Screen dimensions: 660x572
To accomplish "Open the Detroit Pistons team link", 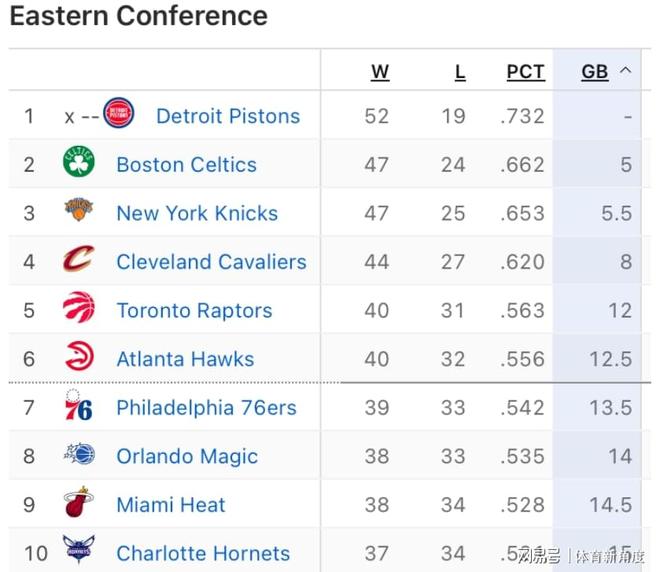I will pos(228,116).
